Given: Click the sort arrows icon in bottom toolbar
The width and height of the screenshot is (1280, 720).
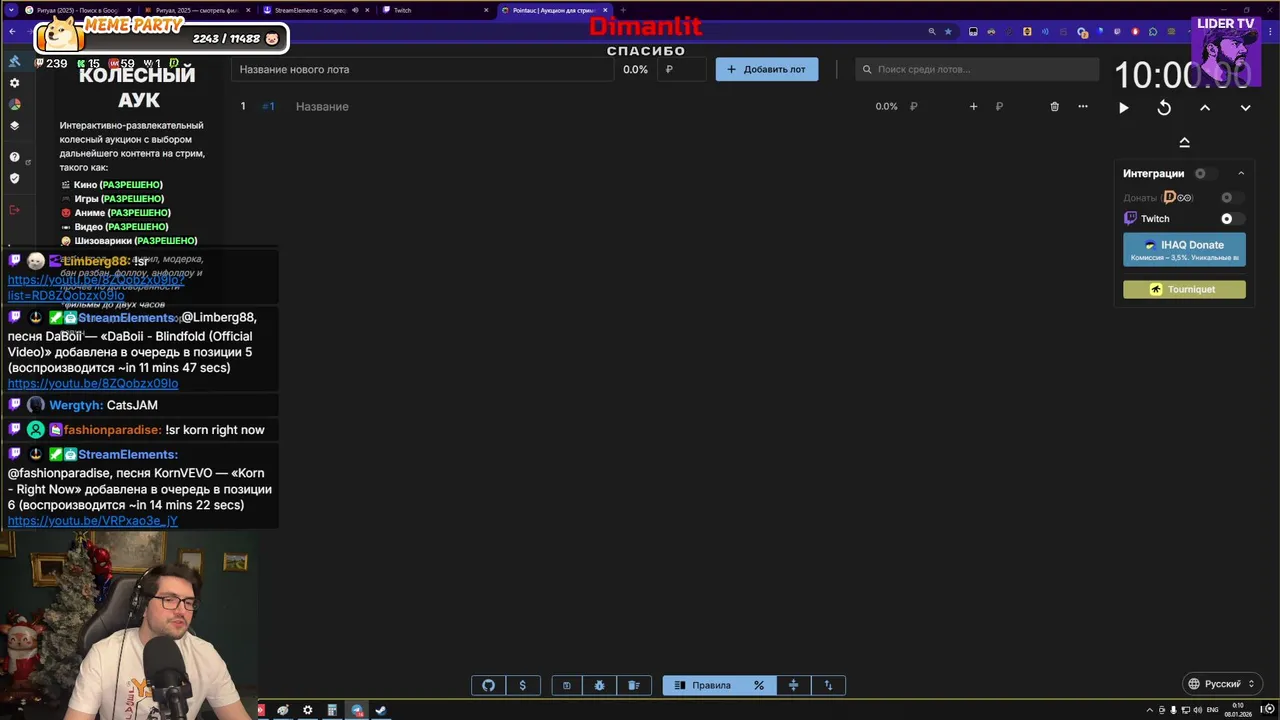Looking at the screenshot, I should click(828, 685).
